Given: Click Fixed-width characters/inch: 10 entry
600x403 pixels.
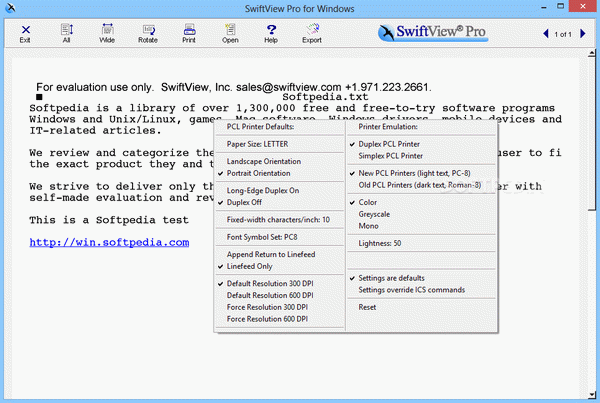Looking at the screenshot, I should [x=280, y=220].
